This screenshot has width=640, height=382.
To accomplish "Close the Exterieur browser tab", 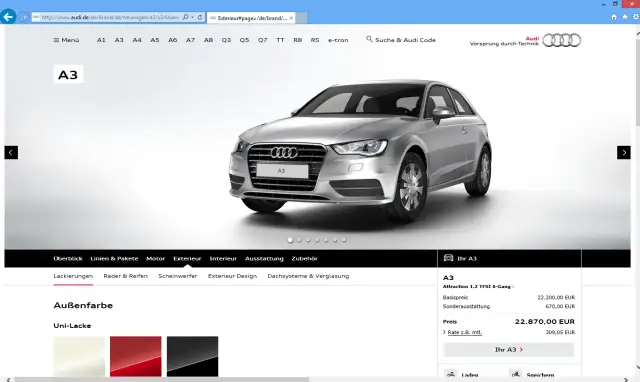I will (291, 18).
